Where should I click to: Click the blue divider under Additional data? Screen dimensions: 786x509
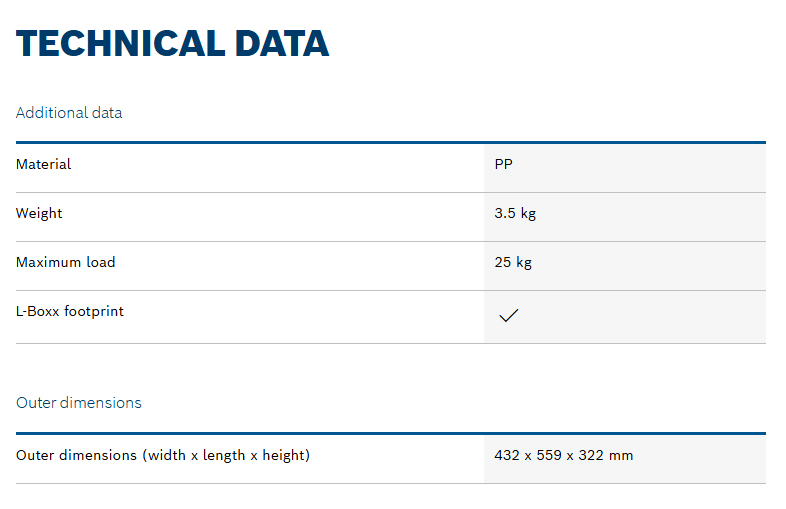391,142
